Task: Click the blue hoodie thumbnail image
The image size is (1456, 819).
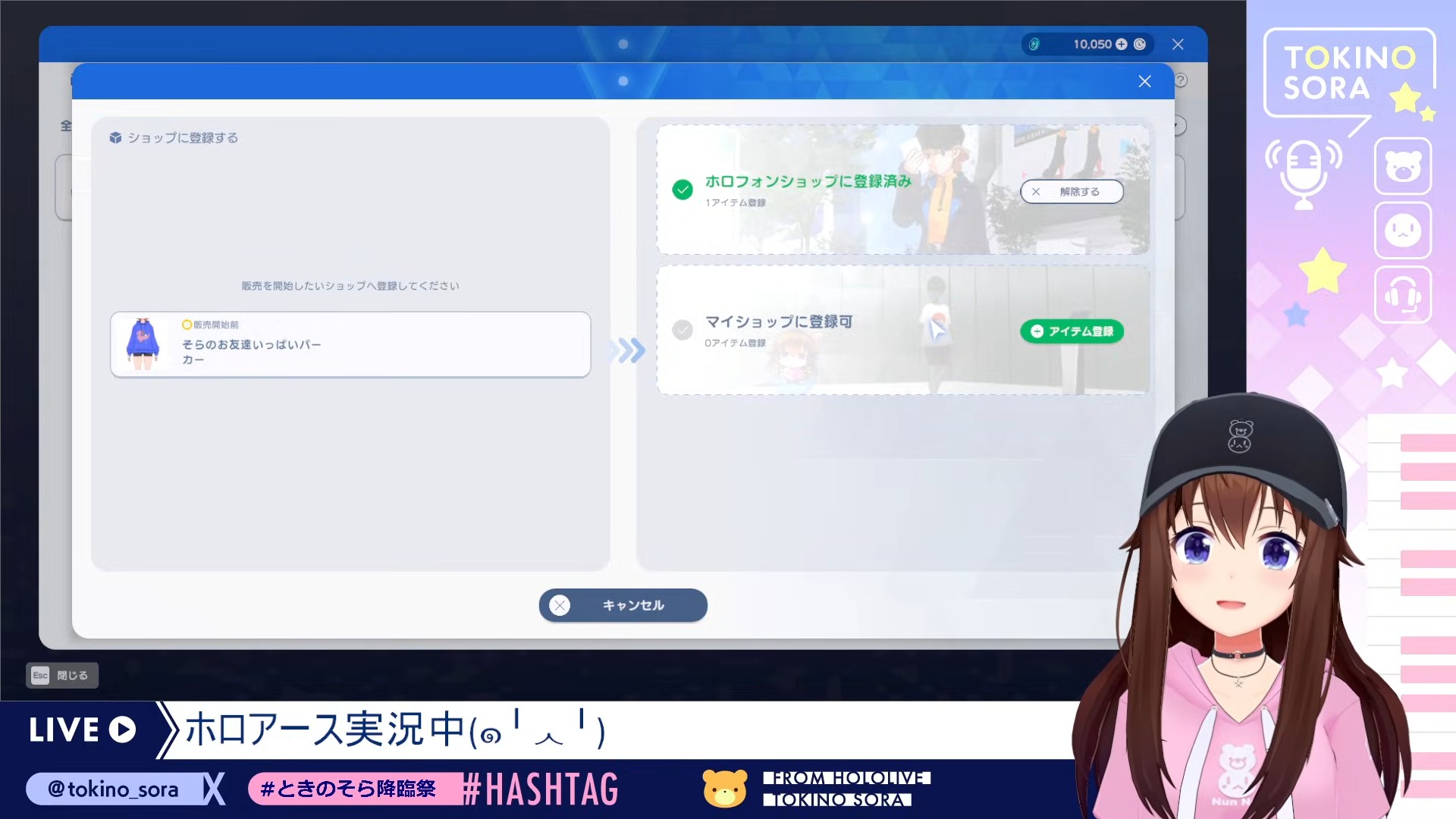Action: 143,344
